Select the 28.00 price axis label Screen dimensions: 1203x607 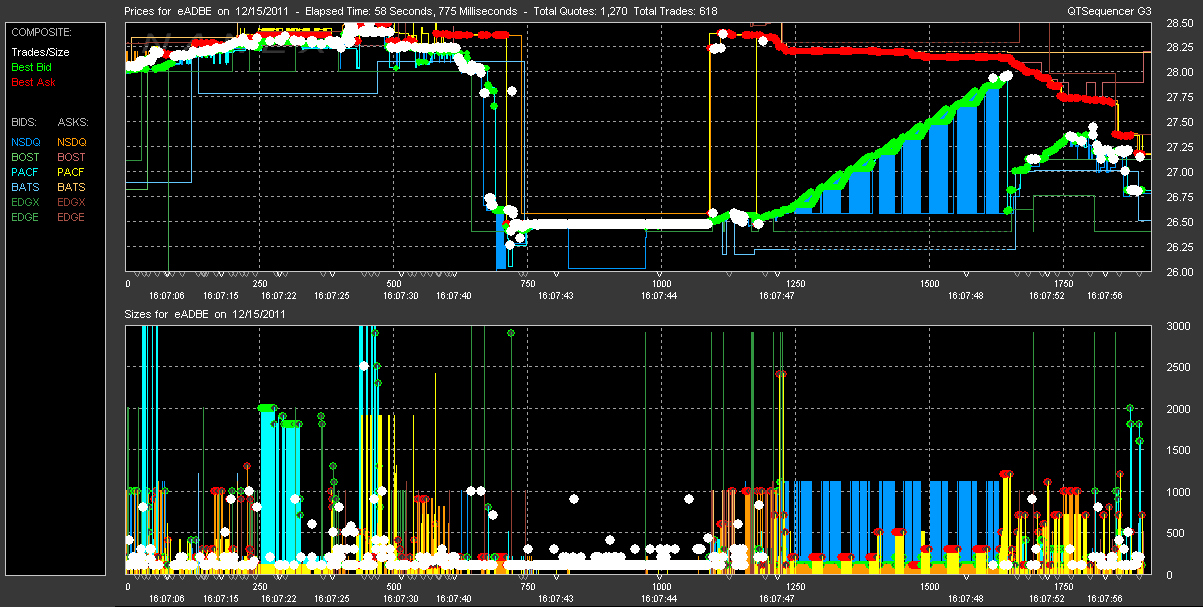(1179, 72)
